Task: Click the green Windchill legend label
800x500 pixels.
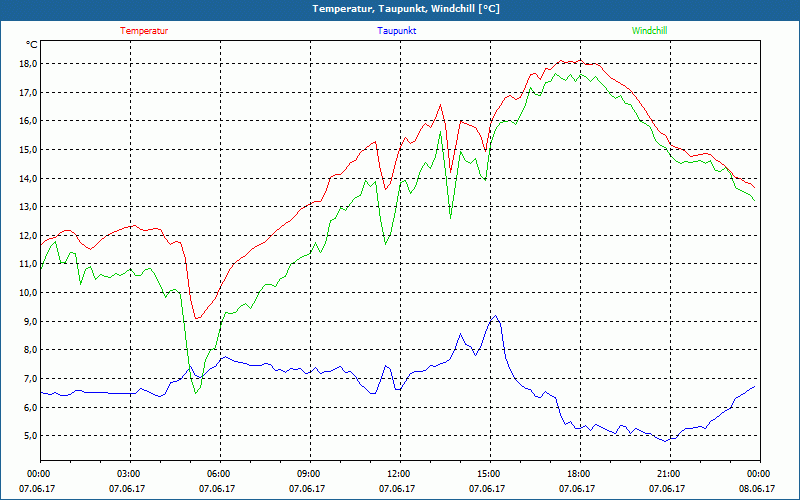Action: coord(649,31)
